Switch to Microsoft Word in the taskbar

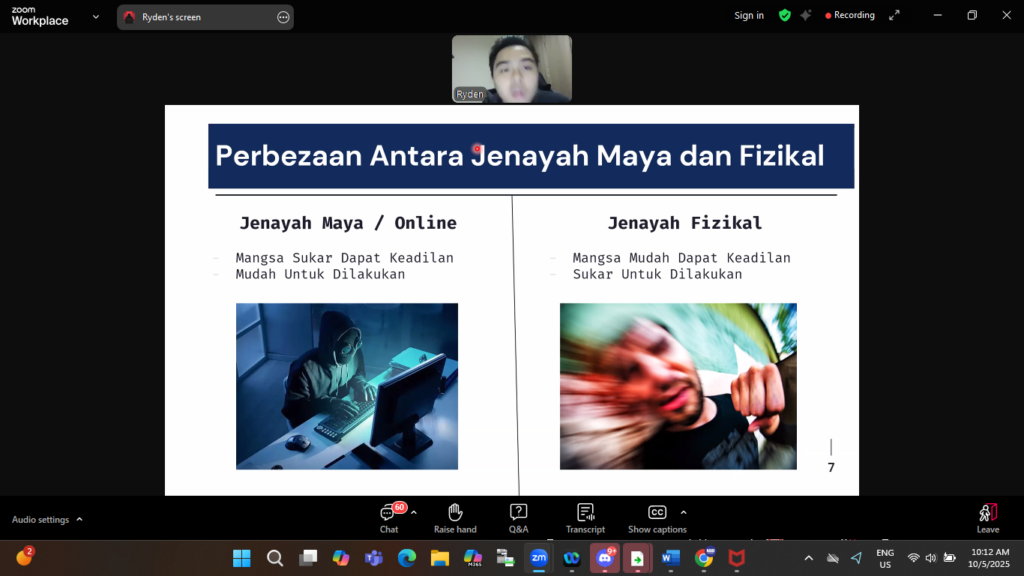671,558
